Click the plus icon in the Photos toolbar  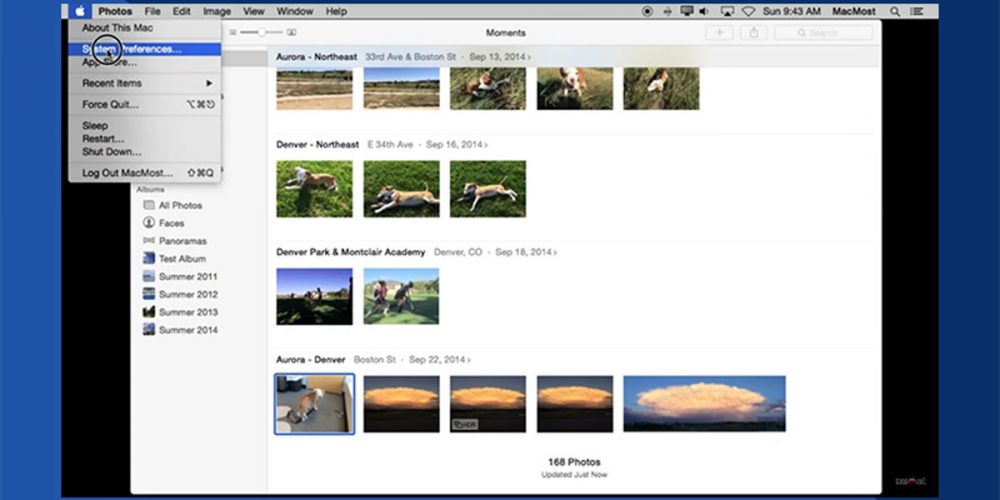719,33
